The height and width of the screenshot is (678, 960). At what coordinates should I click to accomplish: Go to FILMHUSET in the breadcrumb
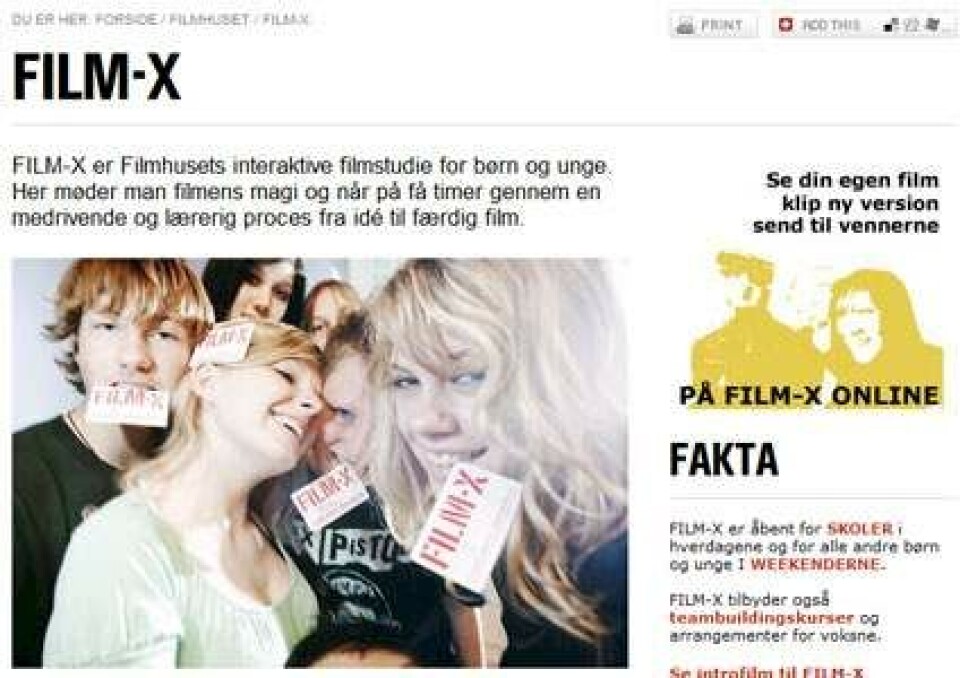209,20
